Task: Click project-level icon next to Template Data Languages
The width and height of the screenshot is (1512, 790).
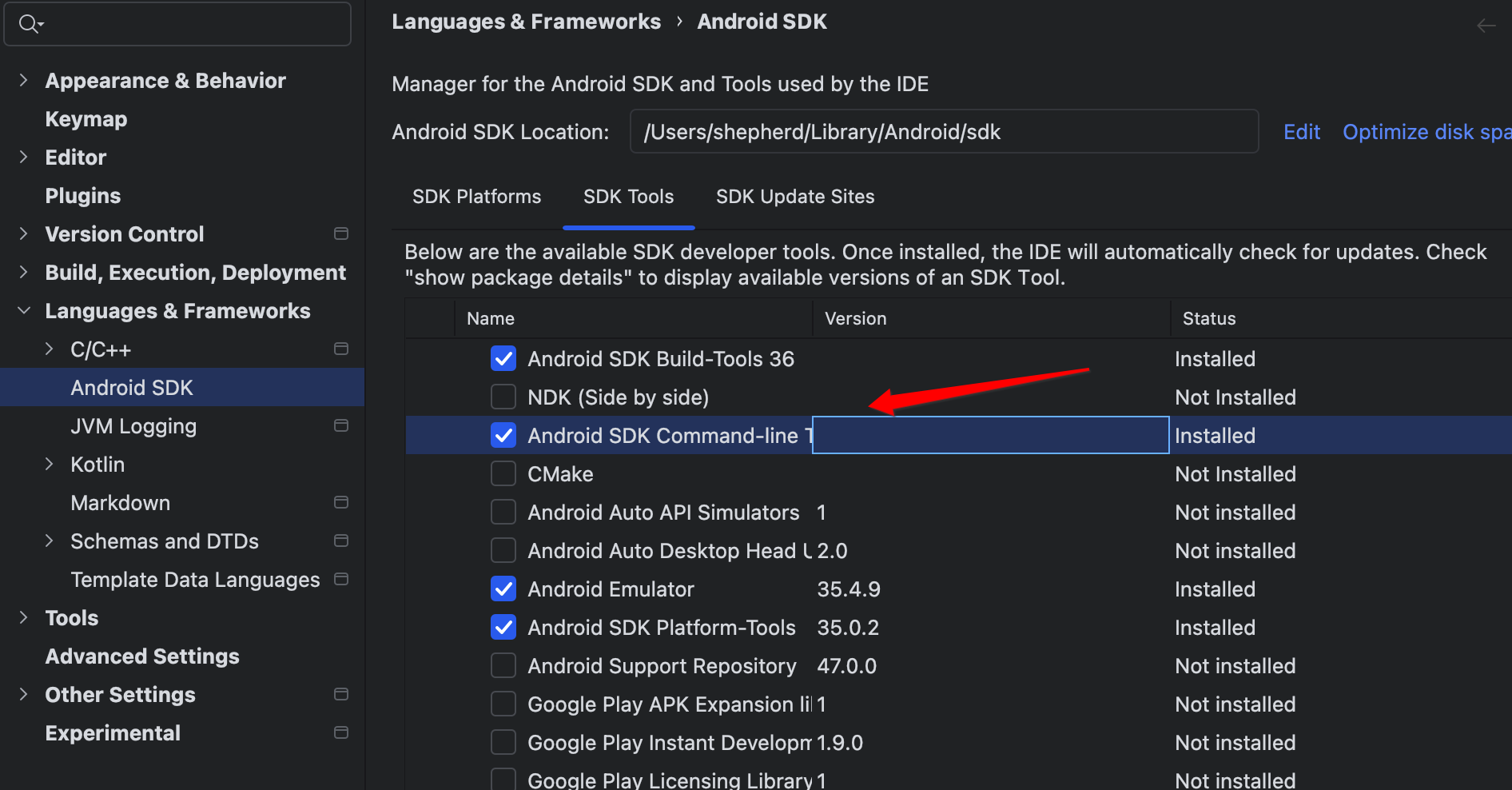Action: point(341,579)
